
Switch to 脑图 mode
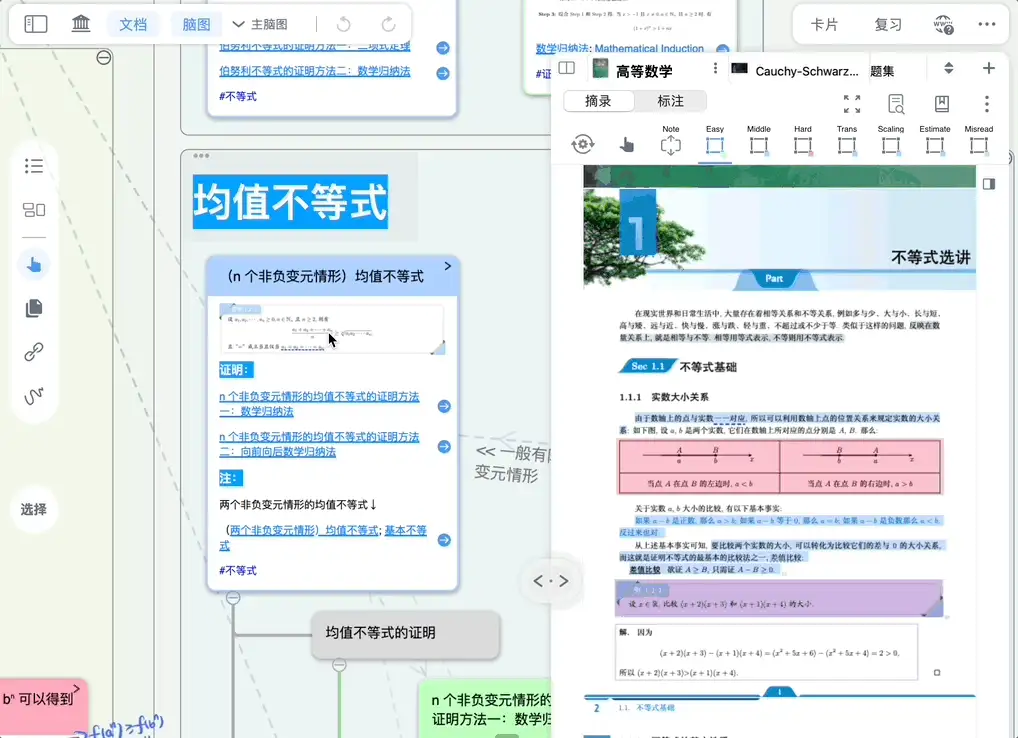click(x=196, y=25)
